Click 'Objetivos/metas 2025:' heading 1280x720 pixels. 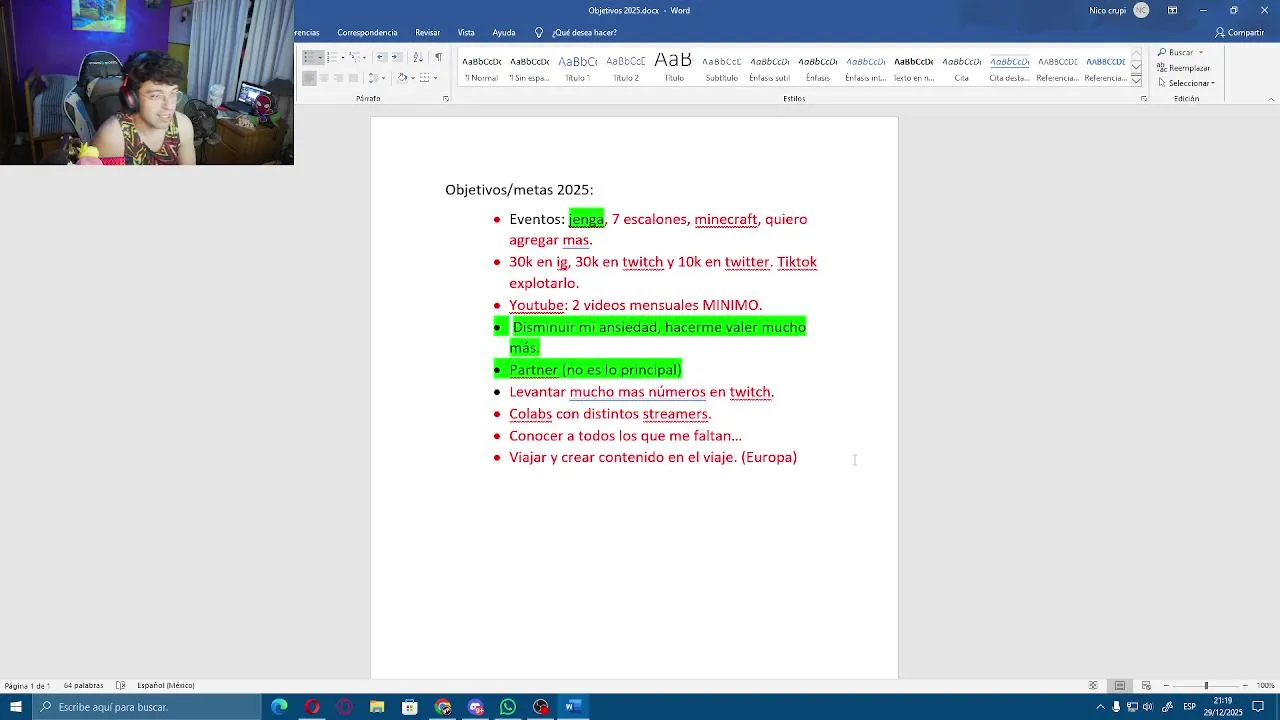[x=519, y=190]
